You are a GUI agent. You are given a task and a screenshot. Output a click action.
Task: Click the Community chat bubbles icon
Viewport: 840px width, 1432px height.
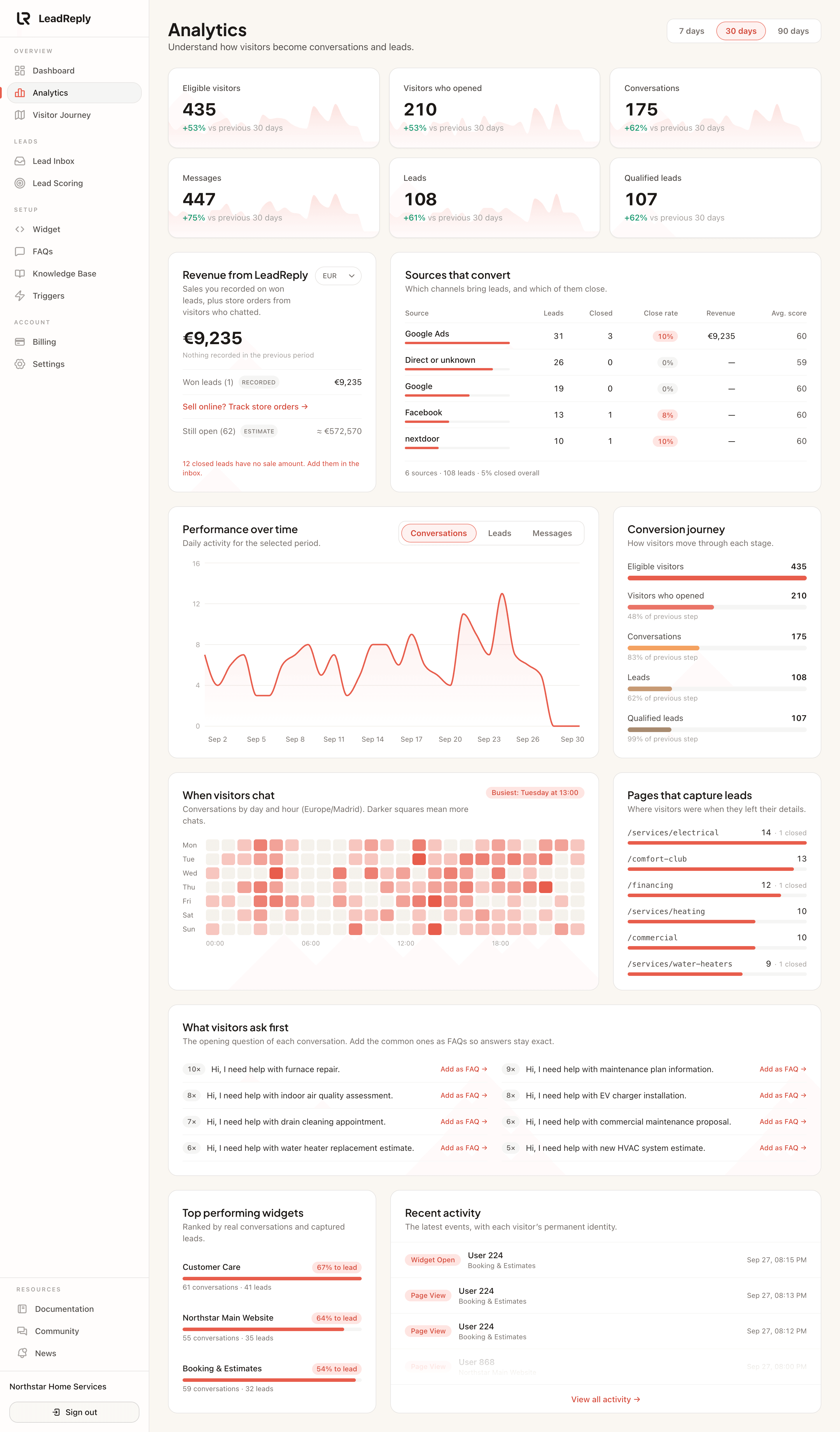click(x=22, y=1331)
